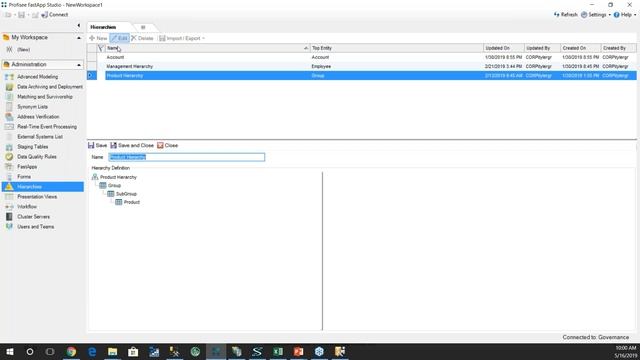The image size is (640, 360).
Task: Open FastApps section
Action: (27, 167)
